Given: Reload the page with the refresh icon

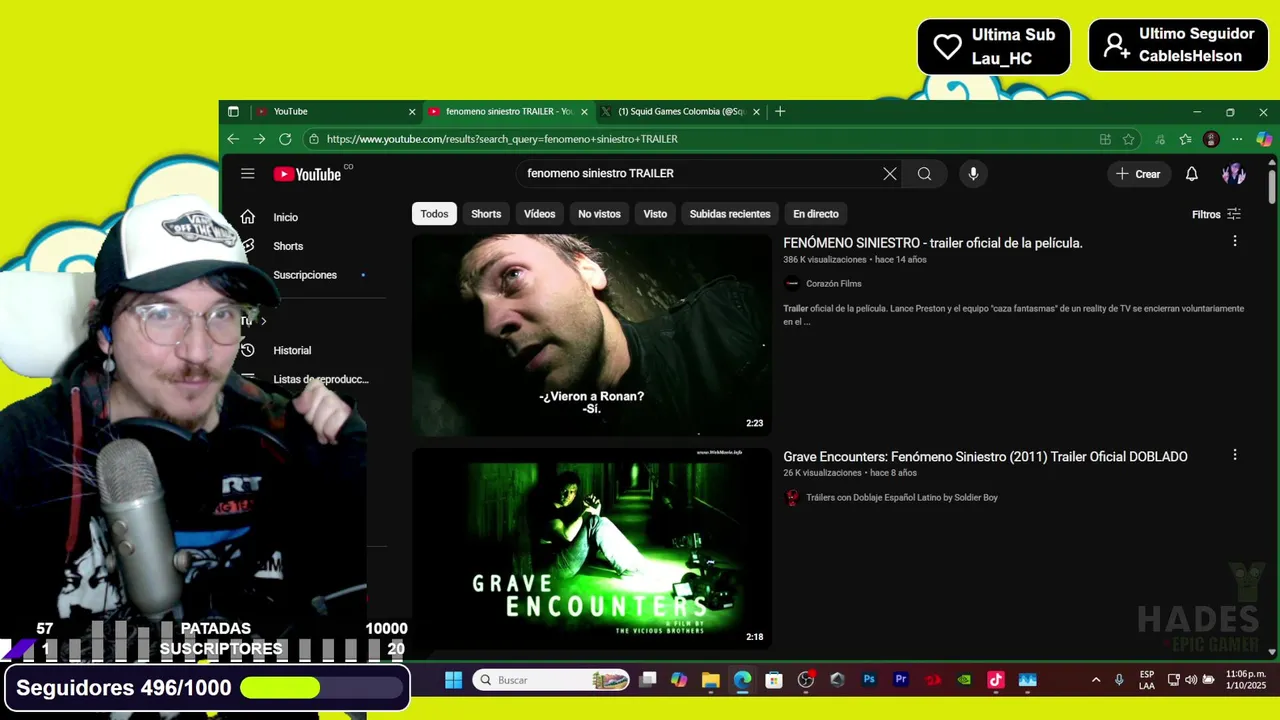Looking at the screenshot, I should tap(285, 139).
